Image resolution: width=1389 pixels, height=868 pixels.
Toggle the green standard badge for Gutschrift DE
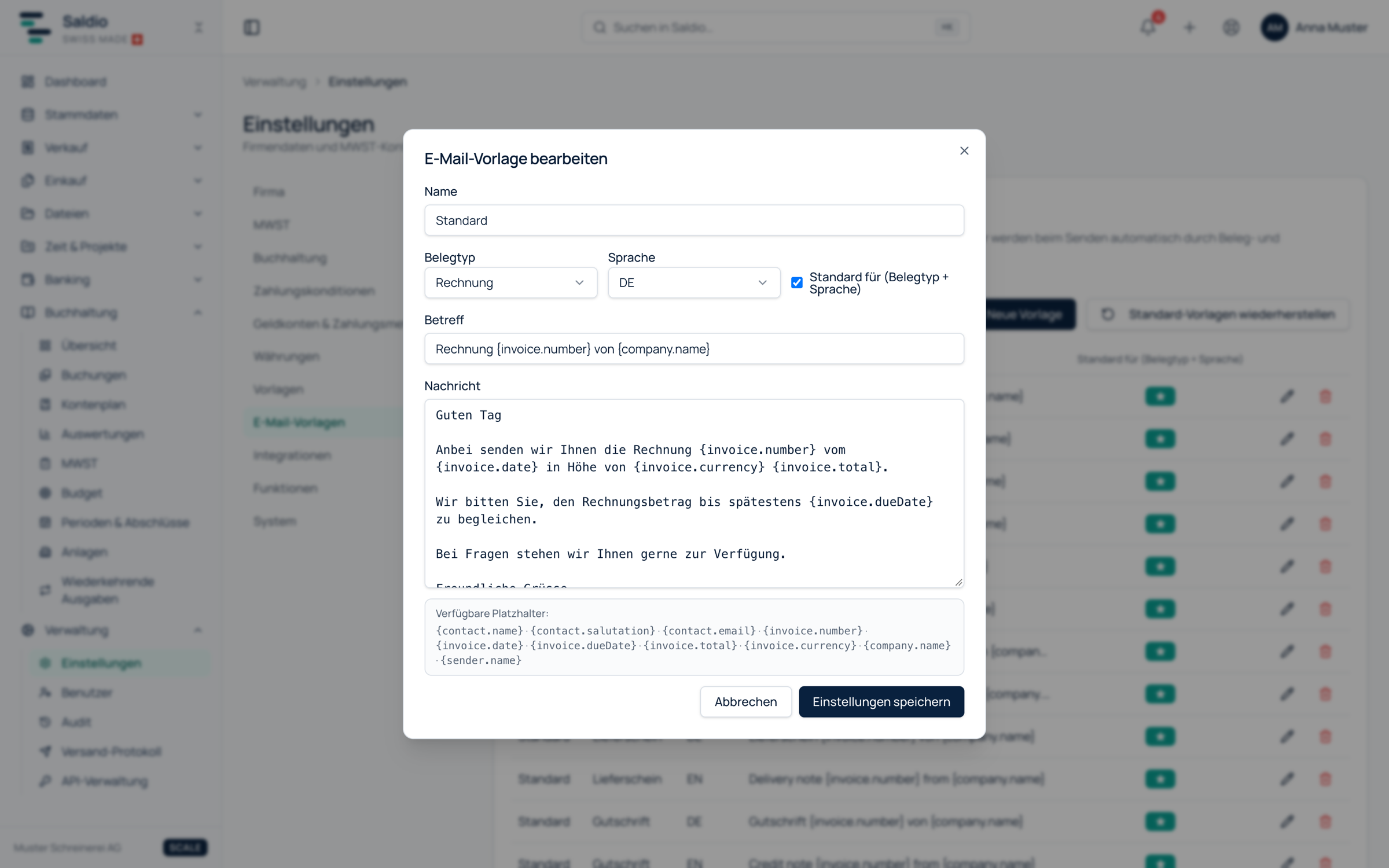1160,821
